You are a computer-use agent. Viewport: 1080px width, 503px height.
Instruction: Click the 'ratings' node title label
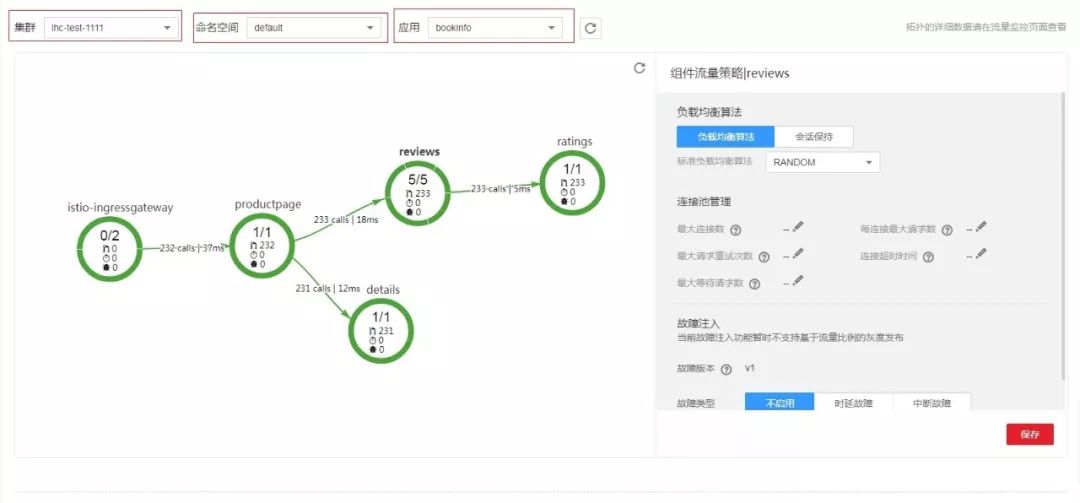coord(574,141)
